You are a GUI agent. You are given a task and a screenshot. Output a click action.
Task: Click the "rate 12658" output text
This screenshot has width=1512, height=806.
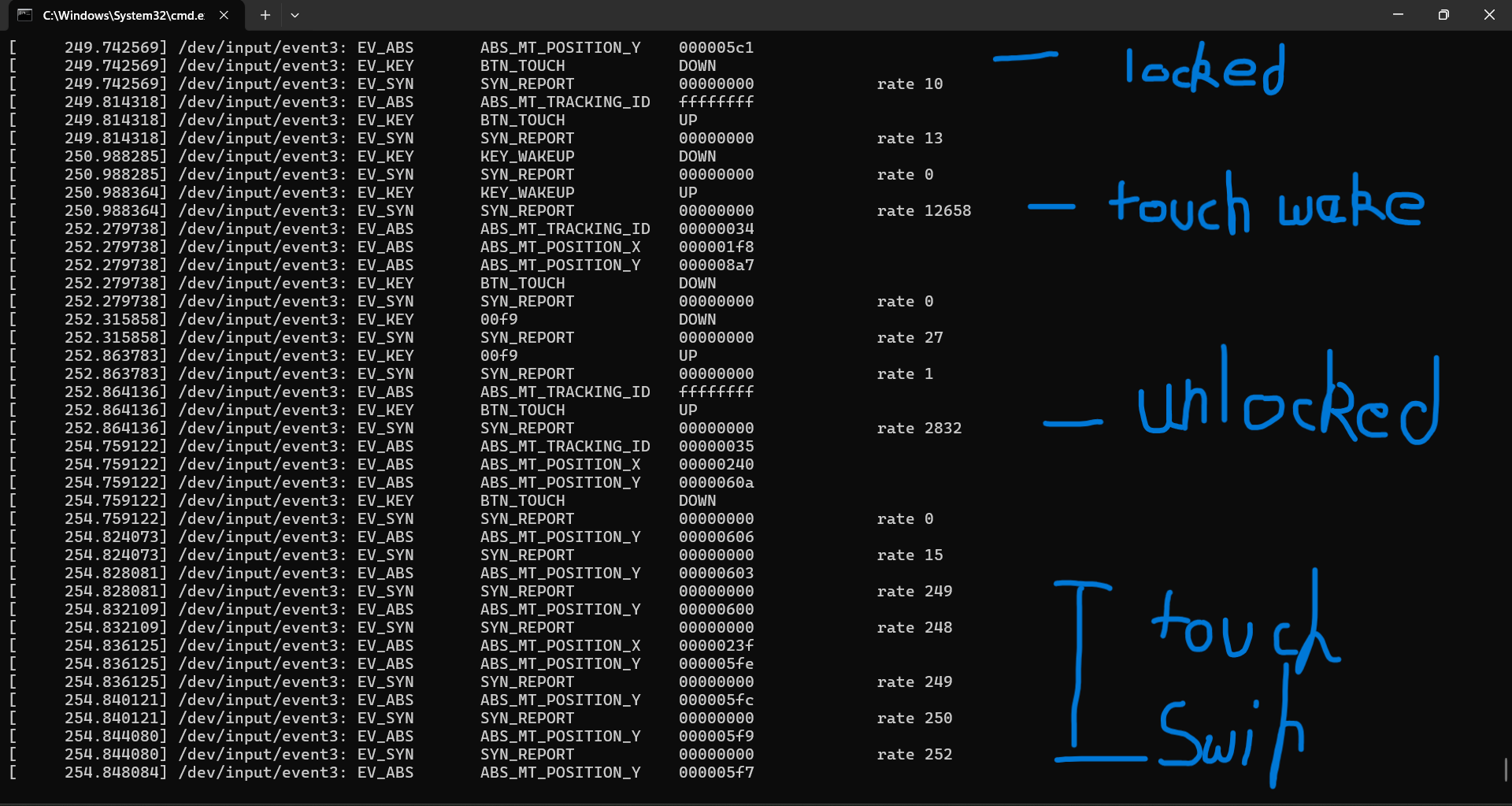pyautogui.click(x=924, y=211)
